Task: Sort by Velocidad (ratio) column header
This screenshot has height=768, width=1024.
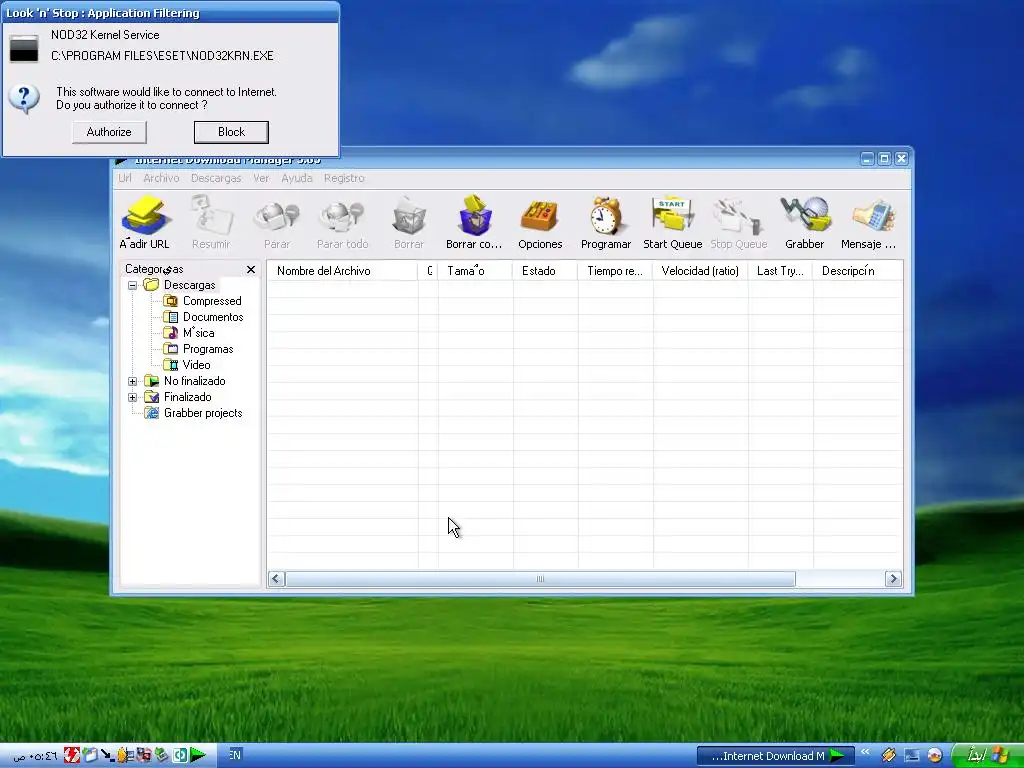Action: click(x=700, y=271)
